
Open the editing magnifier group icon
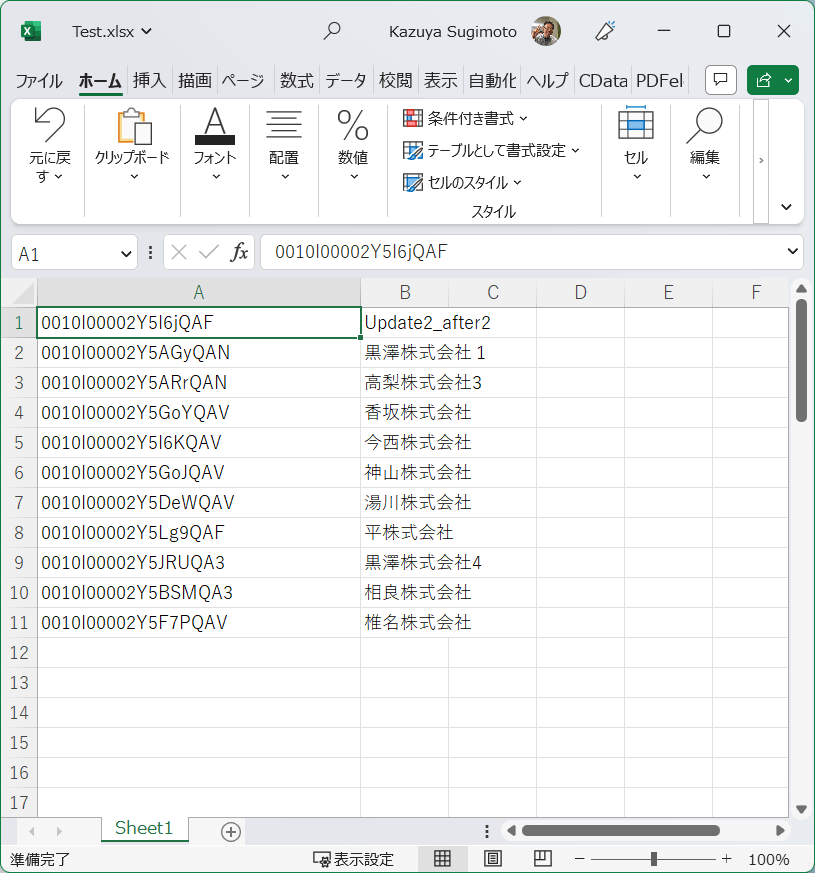[704, 125]
